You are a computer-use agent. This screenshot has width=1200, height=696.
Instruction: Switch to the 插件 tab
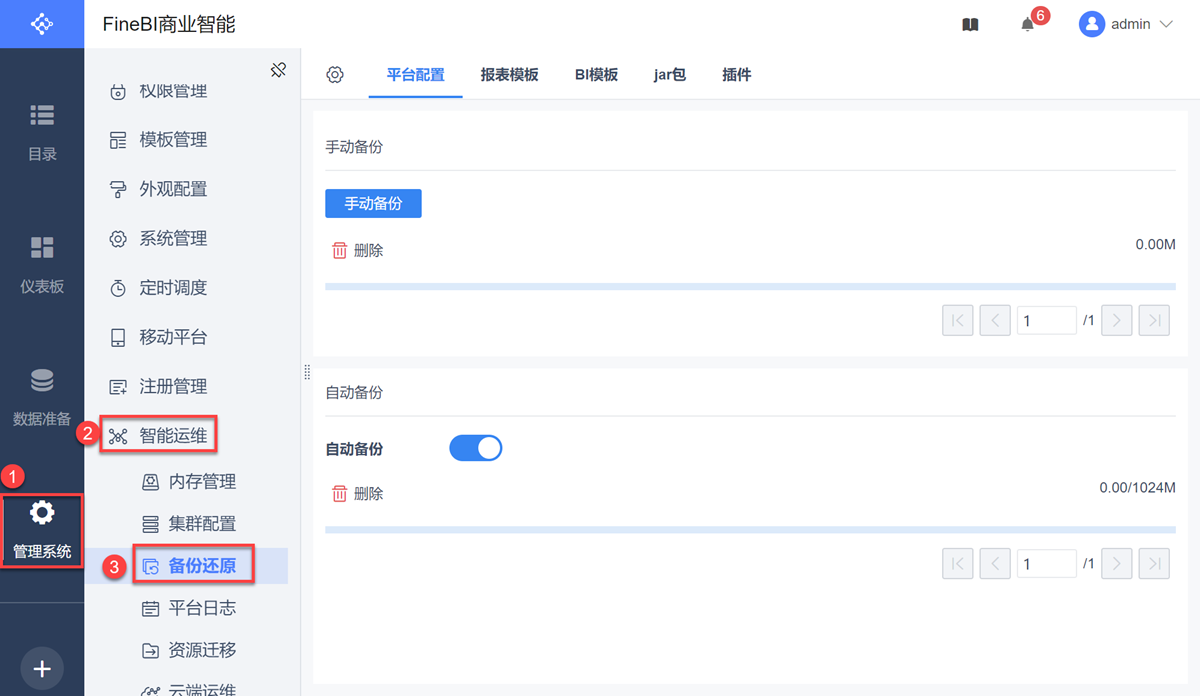[x=736, y=75]
